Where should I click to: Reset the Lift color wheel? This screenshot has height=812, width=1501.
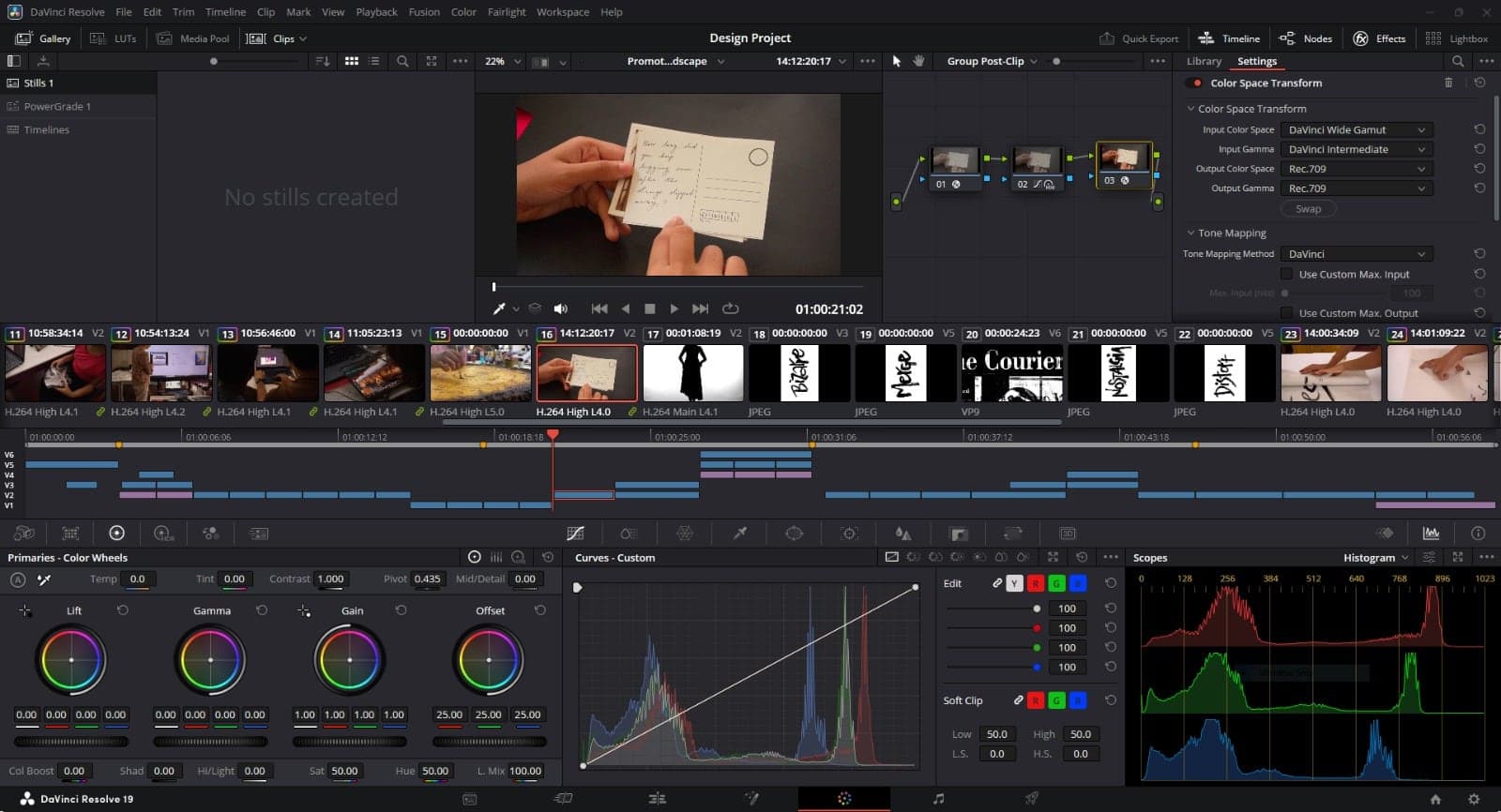click(x=122, y=610)
